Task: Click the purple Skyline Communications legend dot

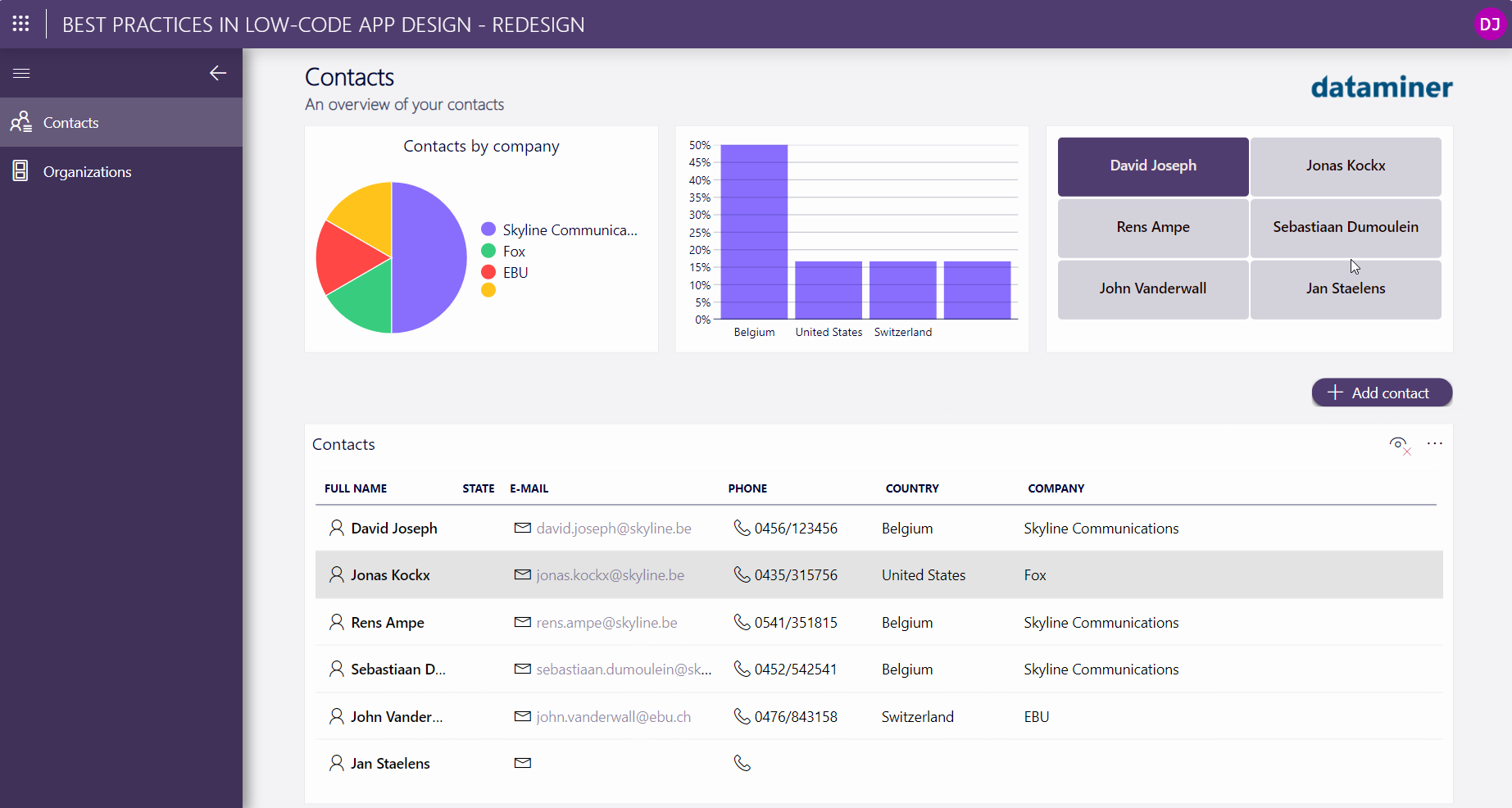Action: tap(488, 229)
